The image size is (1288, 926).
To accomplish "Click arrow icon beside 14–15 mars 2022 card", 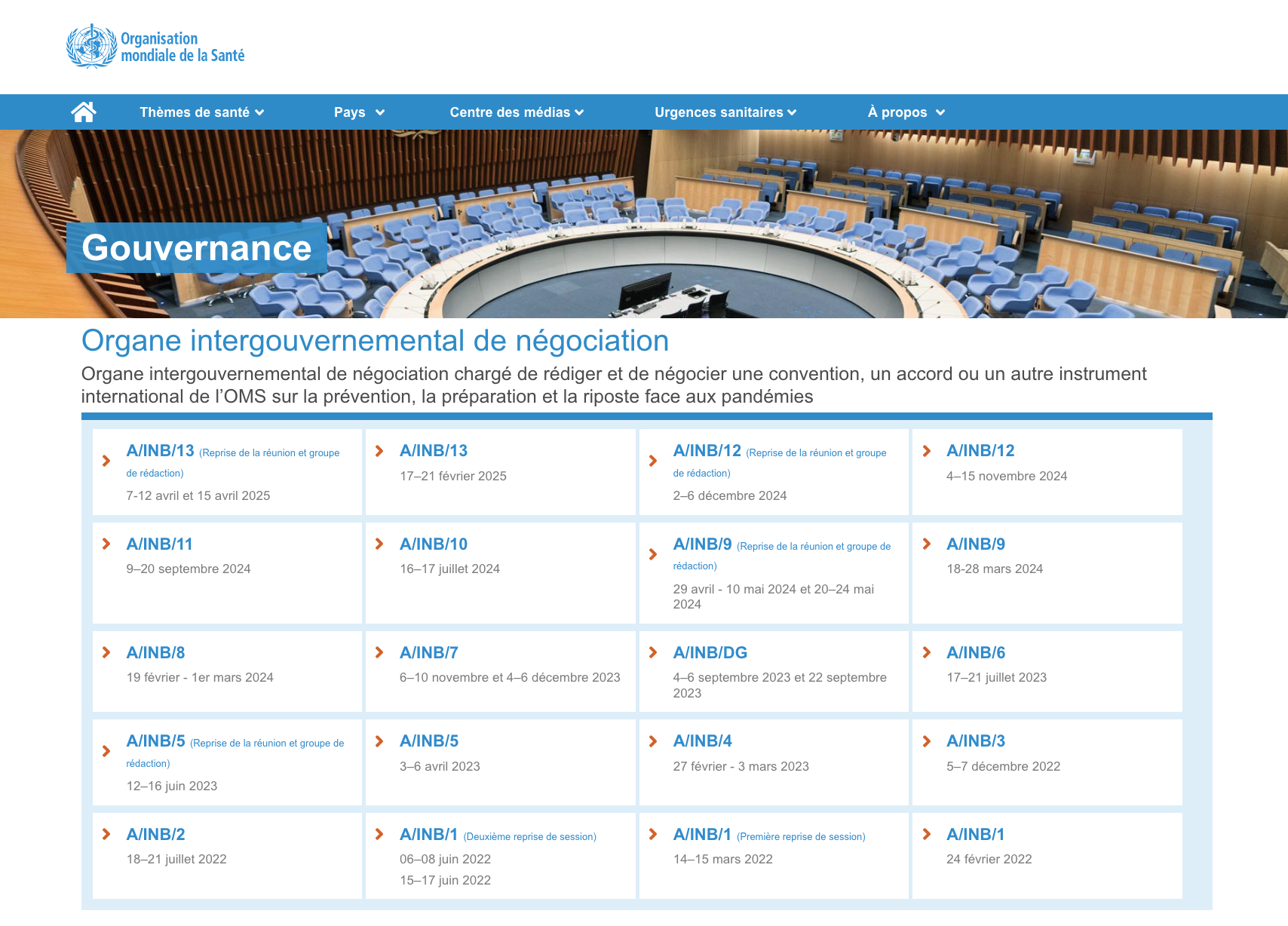I will click(653, 834).
